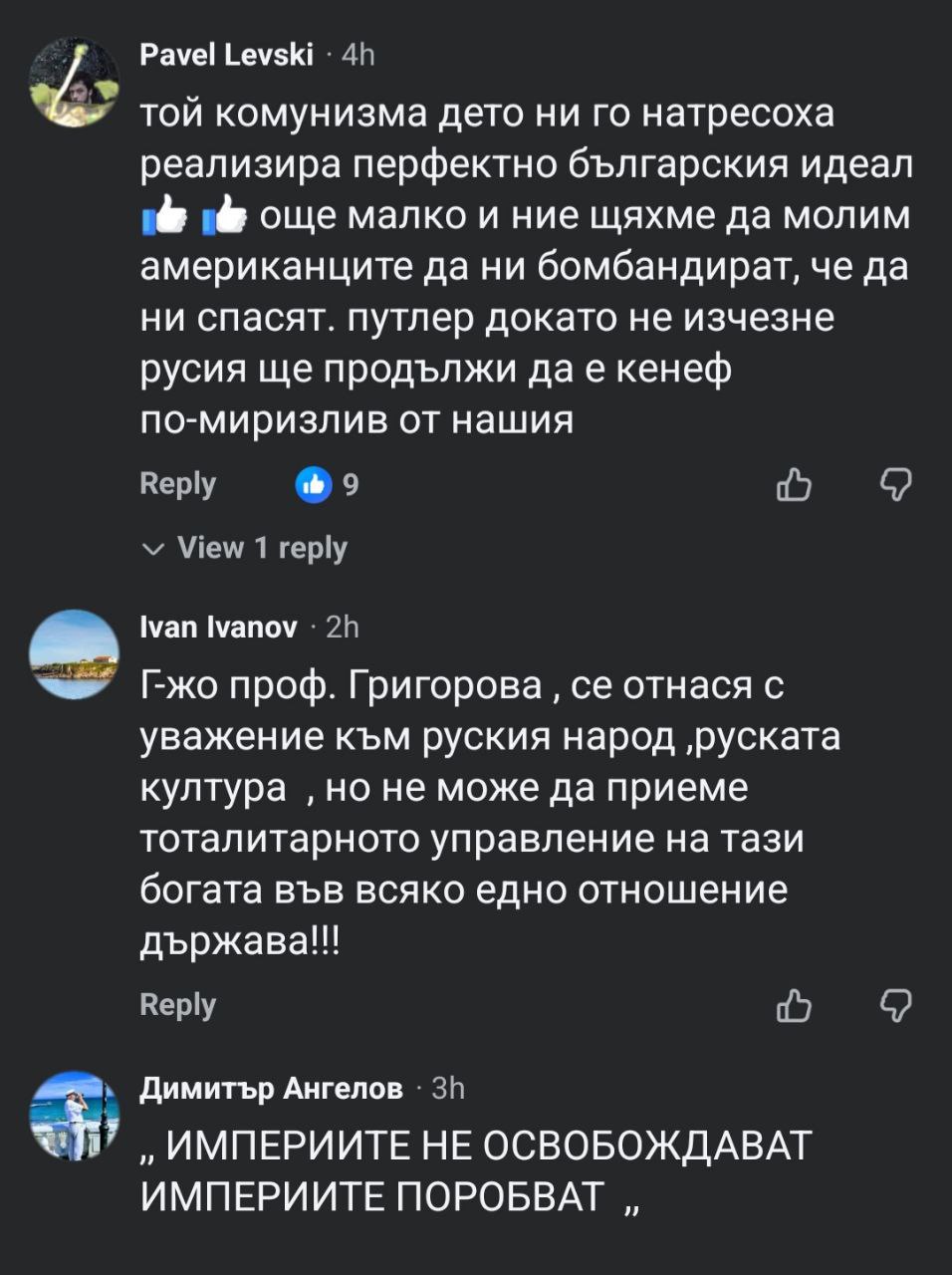This screenshot has height=1275, width=952.
Task: Open Димитър Ангелов's profile avatar
Action: click(x=75, y=1117)
